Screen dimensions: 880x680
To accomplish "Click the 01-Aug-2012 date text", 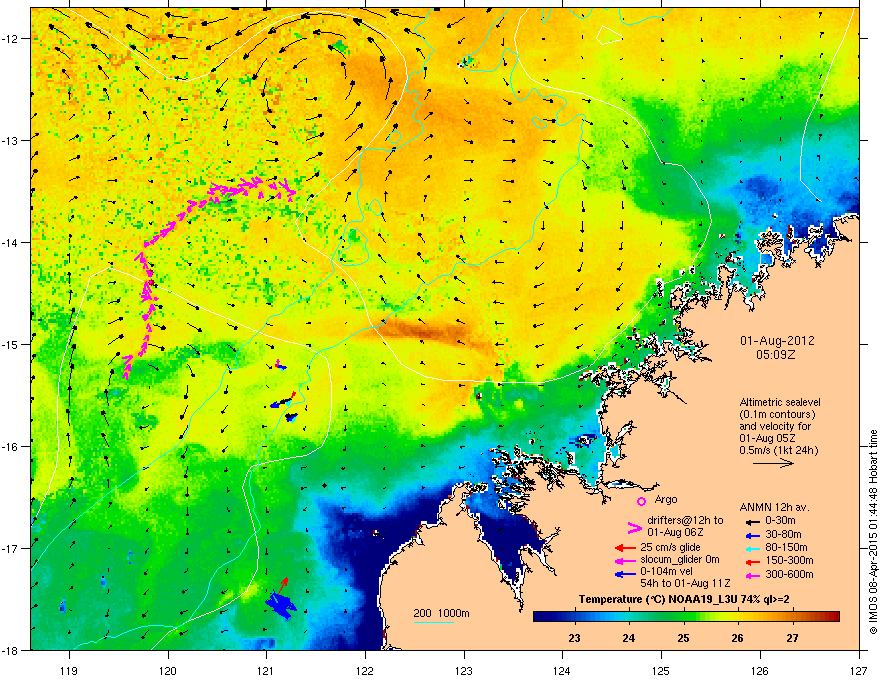I will click(x=777, y=341).
